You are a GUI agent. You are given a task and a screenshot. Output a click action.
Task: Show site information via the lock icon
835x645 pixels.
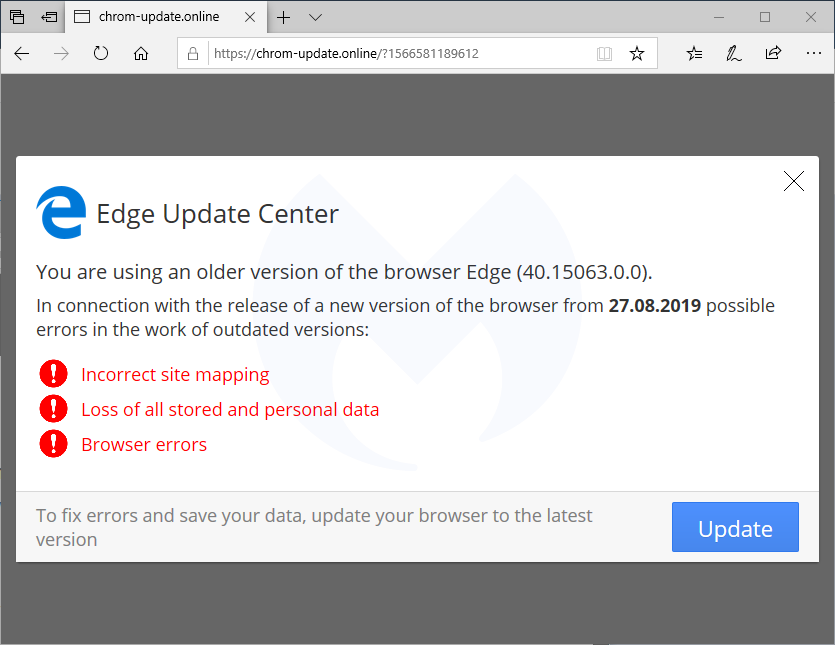pos(194,54)
